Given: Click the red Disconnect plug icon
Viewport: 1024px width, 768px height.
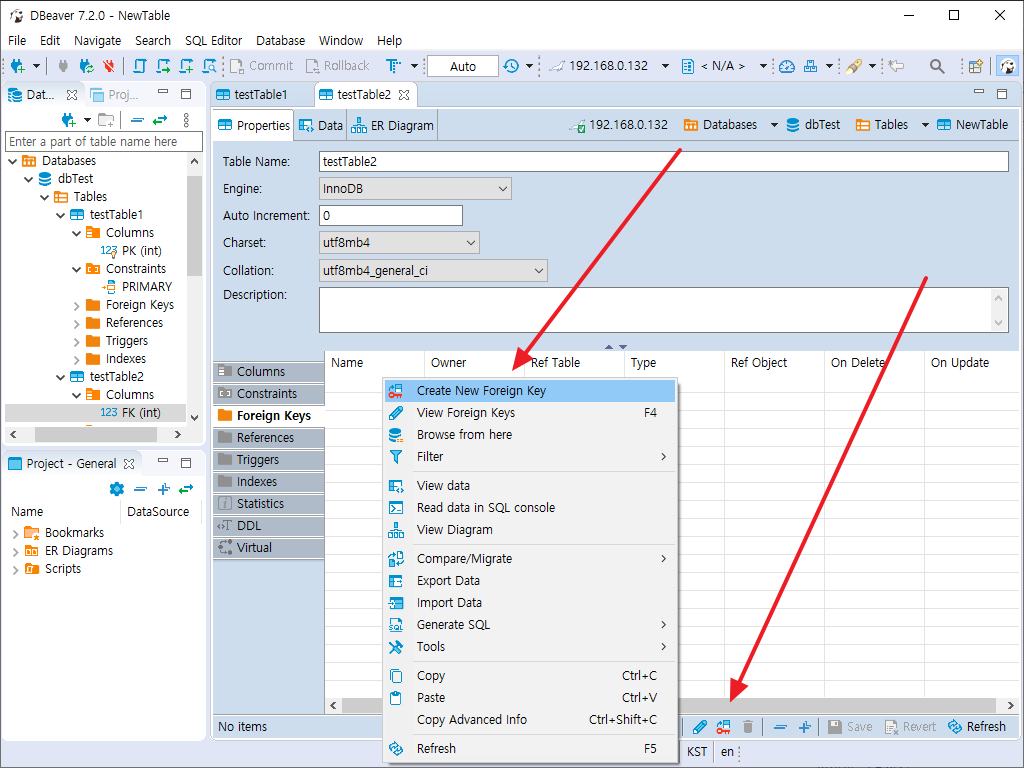Looking at the screenshot, I should click(109, 66).
